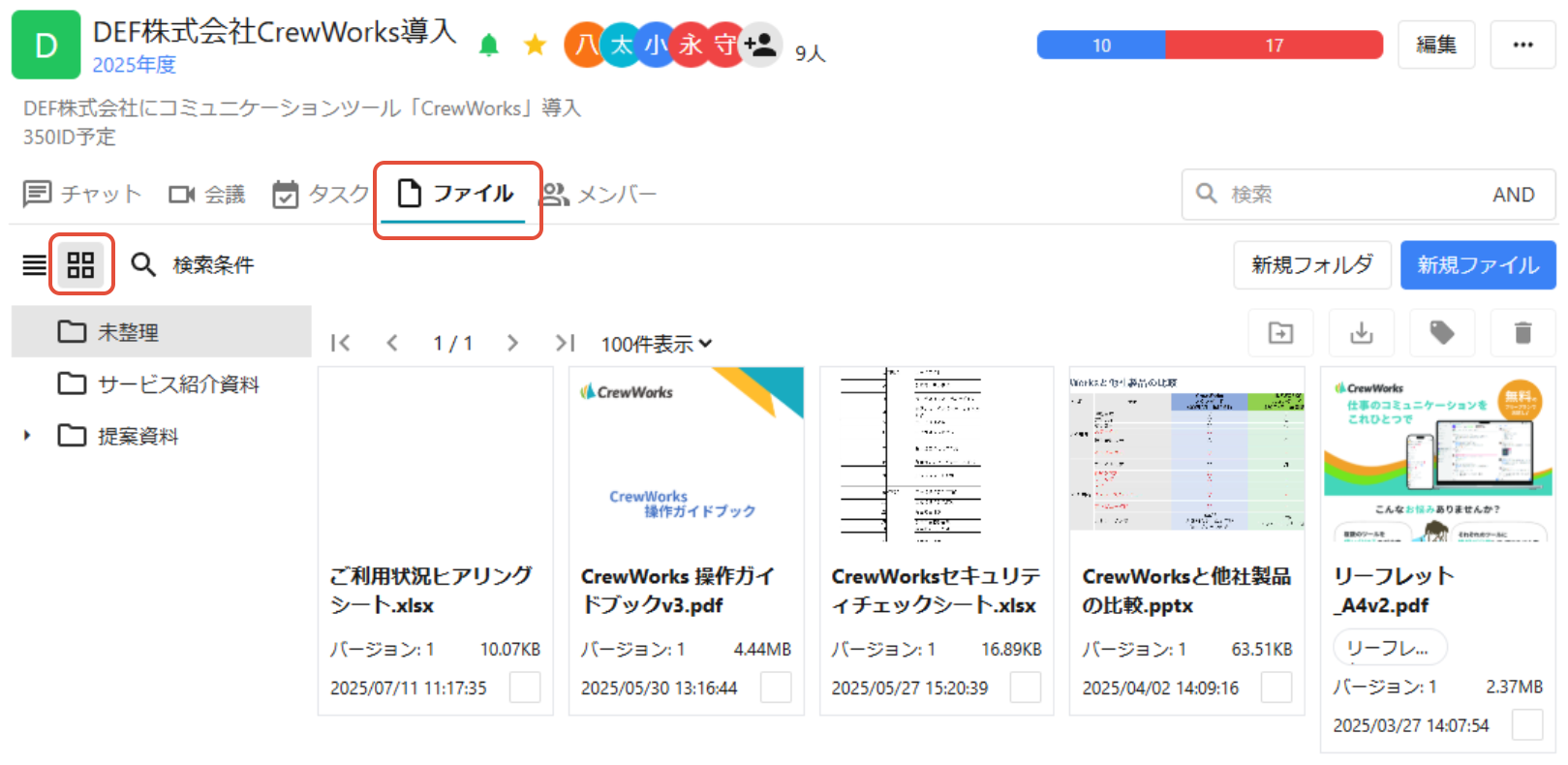This screenshot has height=765, width=1568.
Task: Click the tag icon
Action: 1442,333
